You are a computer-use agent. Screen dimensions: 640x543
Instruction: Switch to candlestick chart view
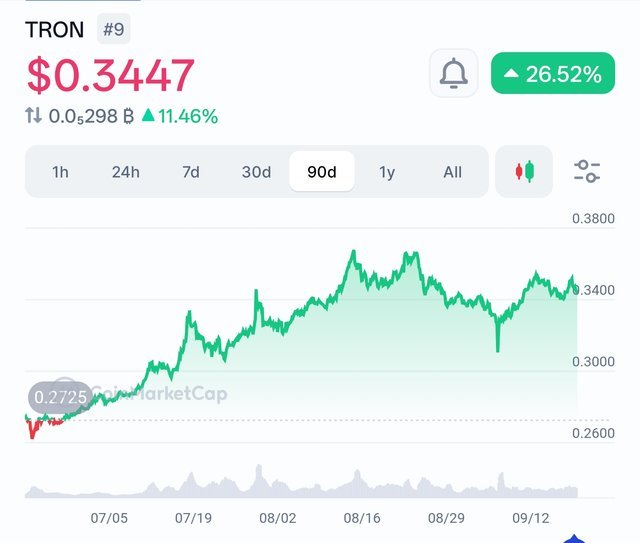[x=525, y=171]
